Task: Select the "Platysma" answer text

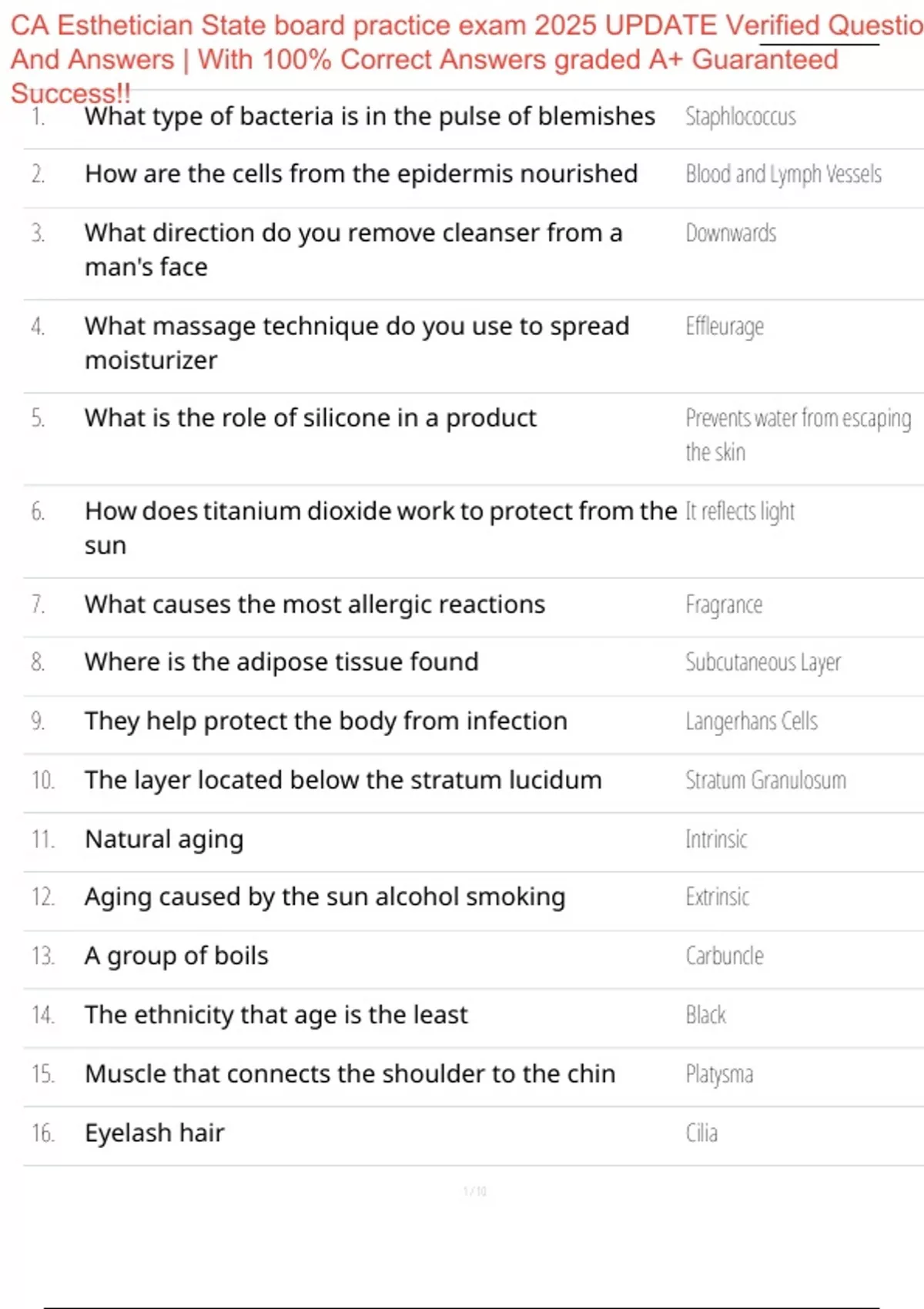Action: pos(719,1074)
